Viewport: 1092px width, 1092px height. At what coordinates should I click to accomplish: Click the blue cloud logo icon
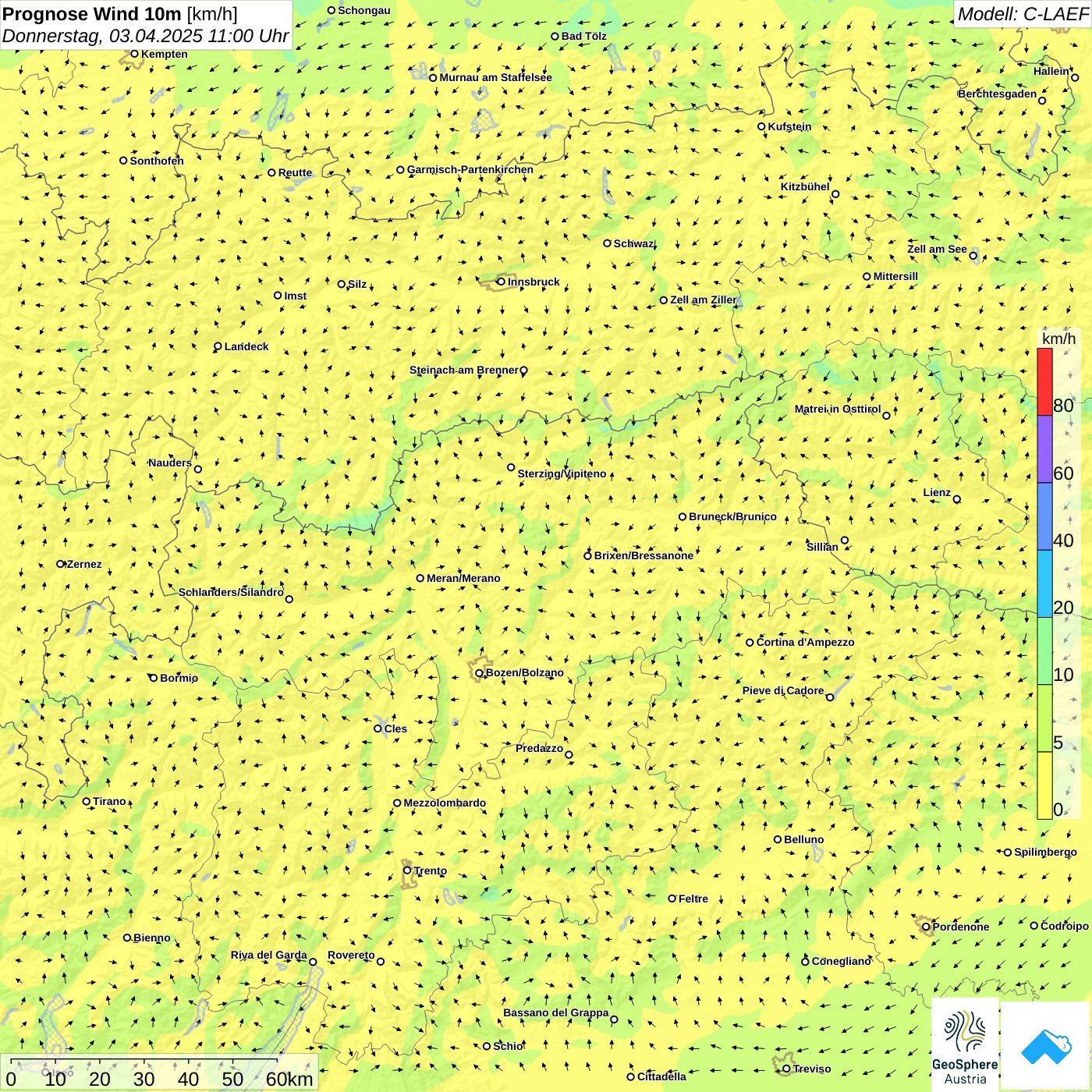pyautogui.click(x=1045, y=1046)
